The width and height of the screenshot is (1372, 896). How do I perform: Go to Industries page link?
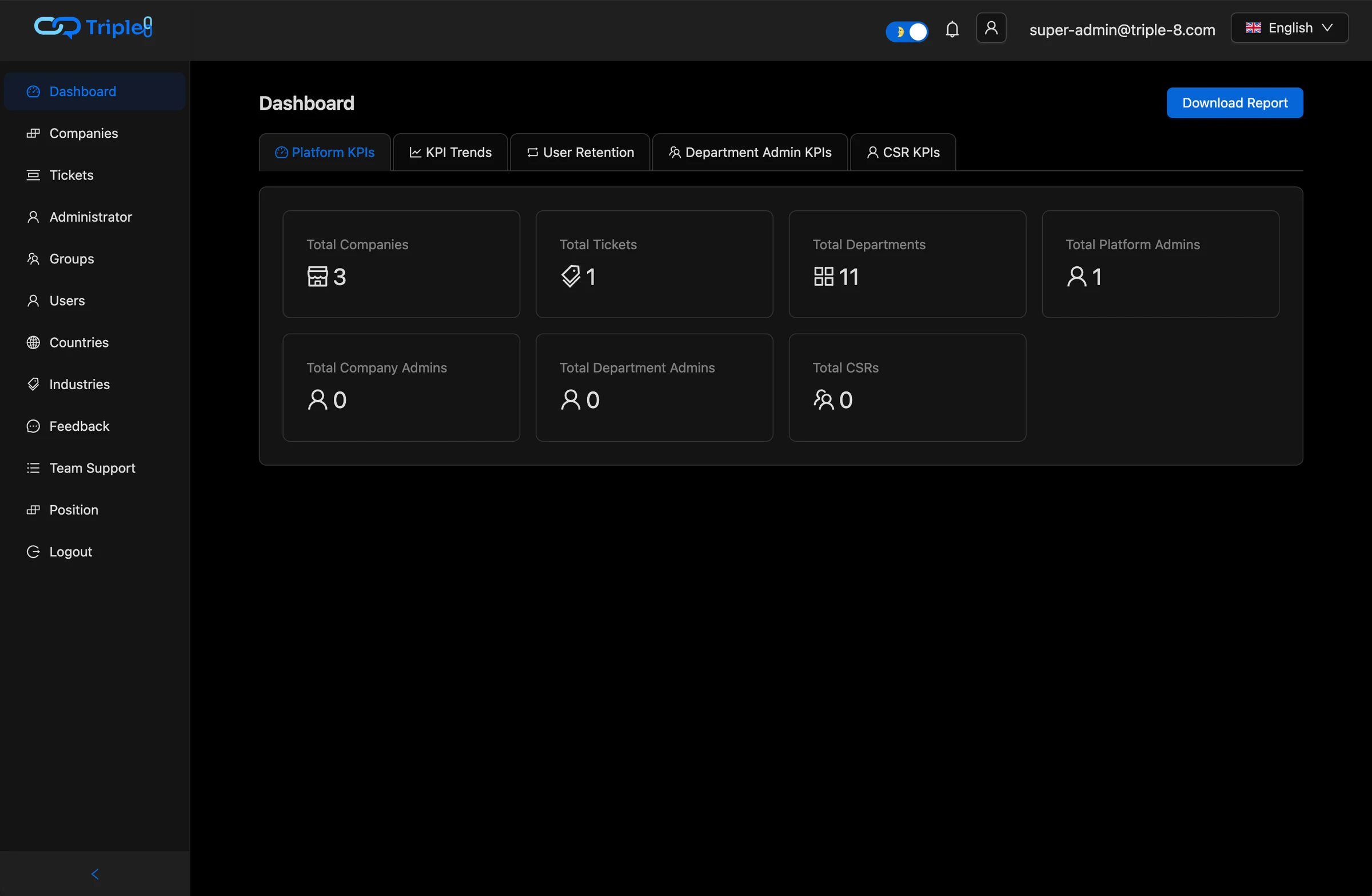94,385
